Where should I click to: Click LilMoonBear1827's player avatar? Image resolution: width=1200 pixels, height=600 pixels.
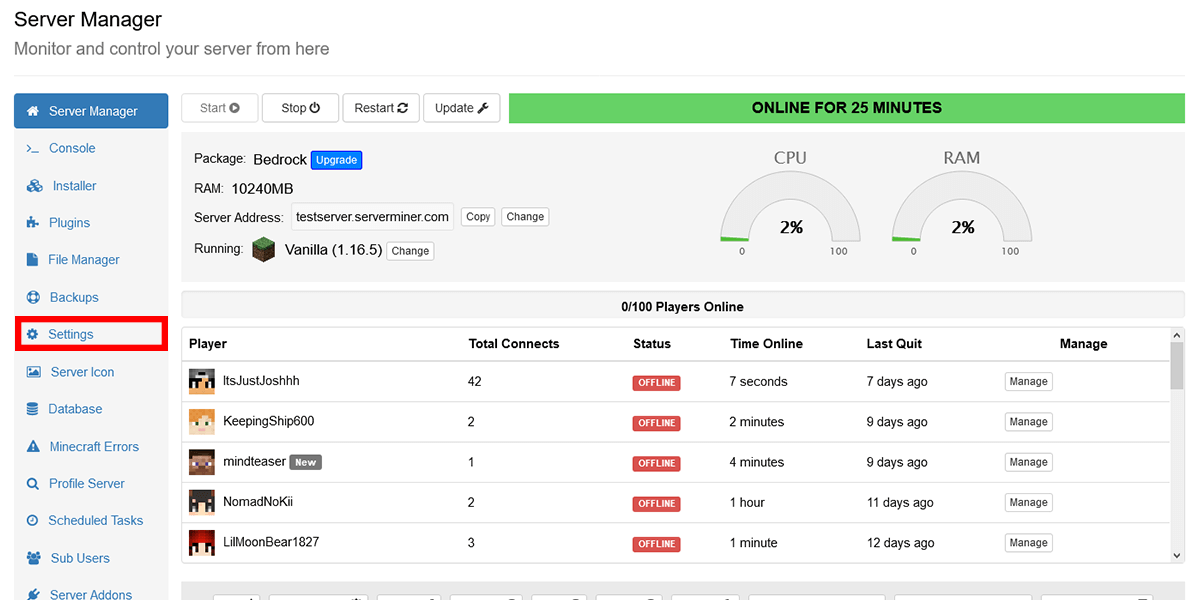[202, 542]
